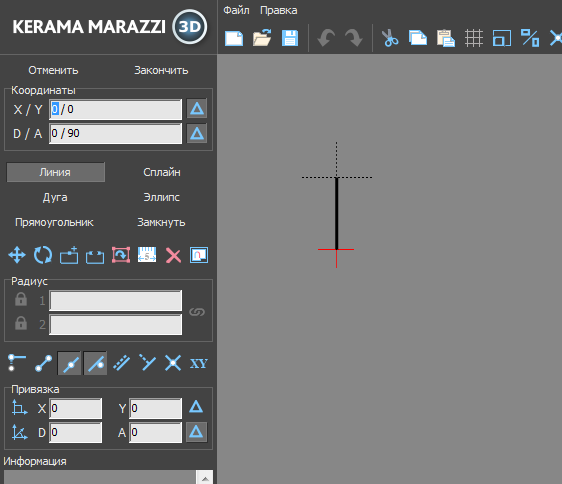Click the triangle next to D / A field

[x=197, y=133]
